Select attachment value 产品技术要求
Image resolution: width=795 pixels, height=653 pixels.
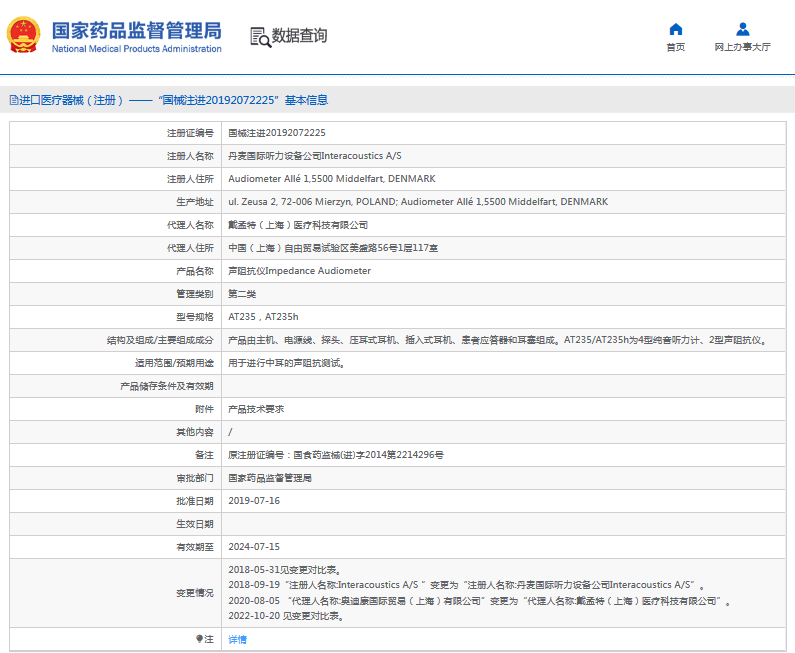point(256,409)
